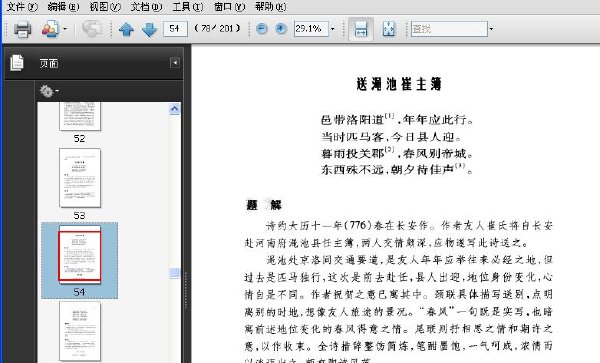Click the Print icon in toolbar

(x=22, y=29)
